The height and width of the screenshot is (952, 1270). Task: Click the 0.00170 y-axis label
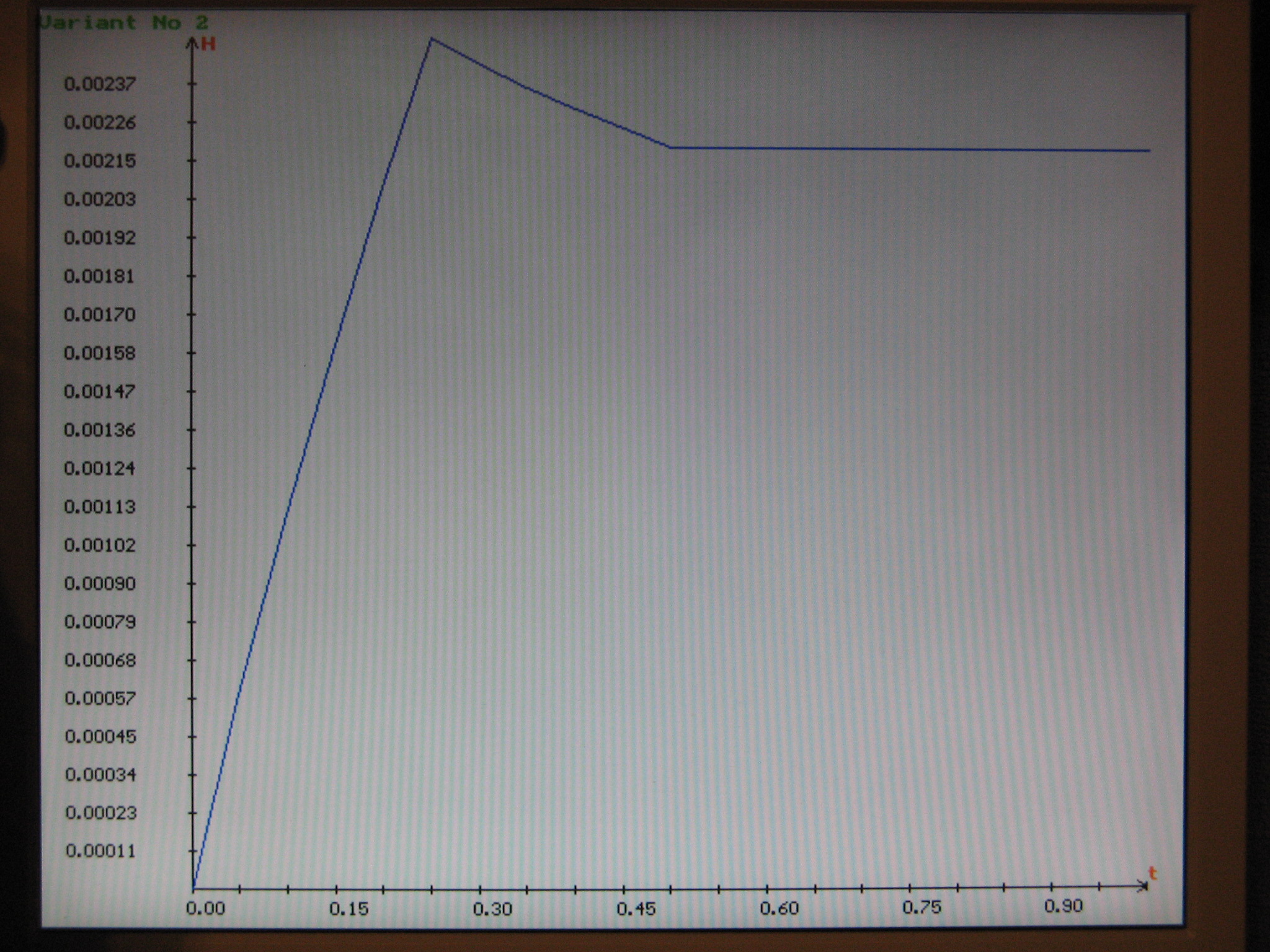pos(100,315)
